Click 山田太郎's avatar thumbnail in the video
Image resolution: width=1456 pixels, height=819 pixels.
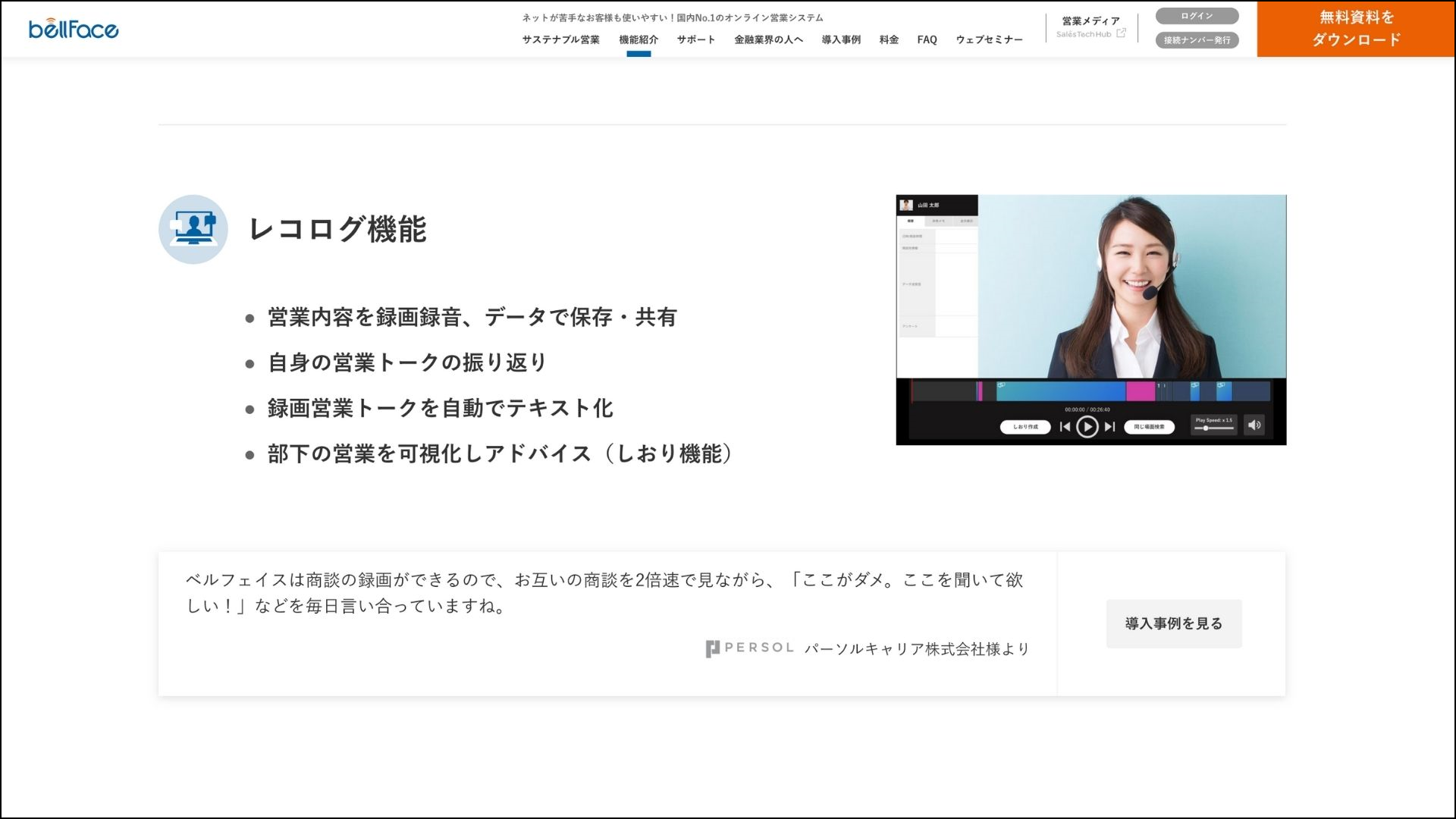[x=906, y=205]
